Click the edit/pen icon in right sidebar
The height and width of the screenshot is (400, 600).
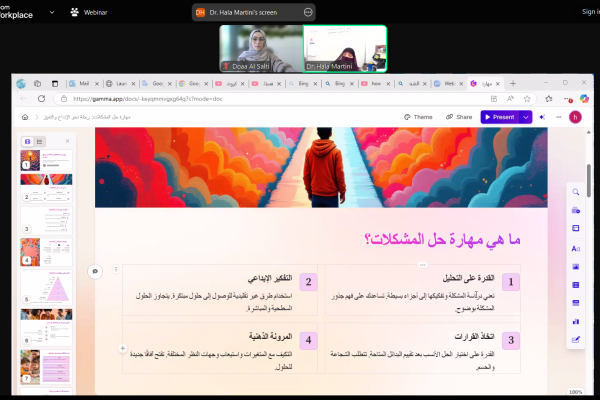(576, 340)
